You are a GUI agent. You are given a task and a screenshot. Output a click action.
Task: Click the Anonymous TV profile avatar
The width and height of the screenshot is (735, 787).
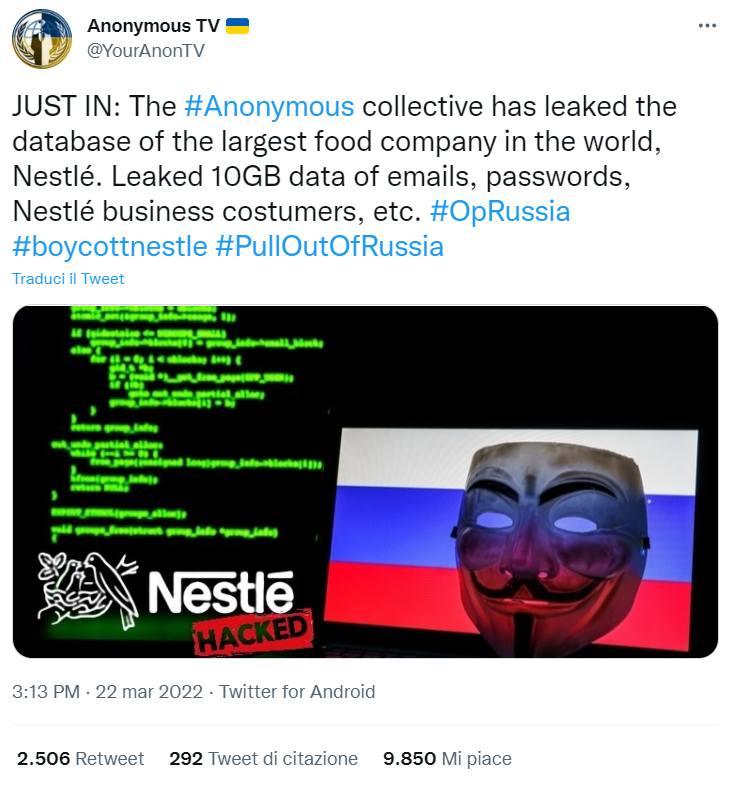pos(42,38)
